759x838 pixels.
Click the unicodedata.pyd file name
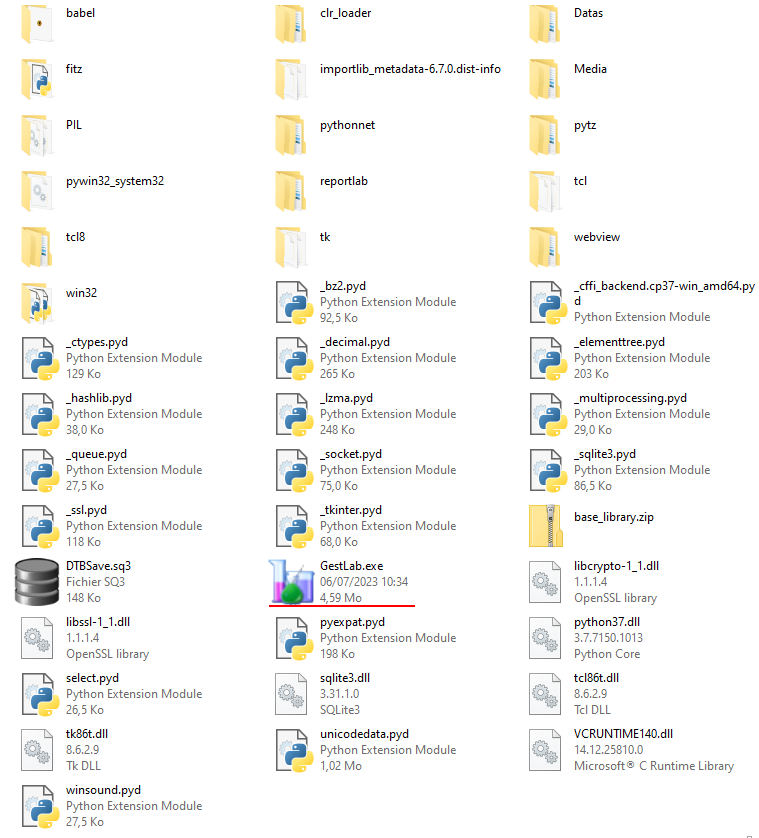364,734
